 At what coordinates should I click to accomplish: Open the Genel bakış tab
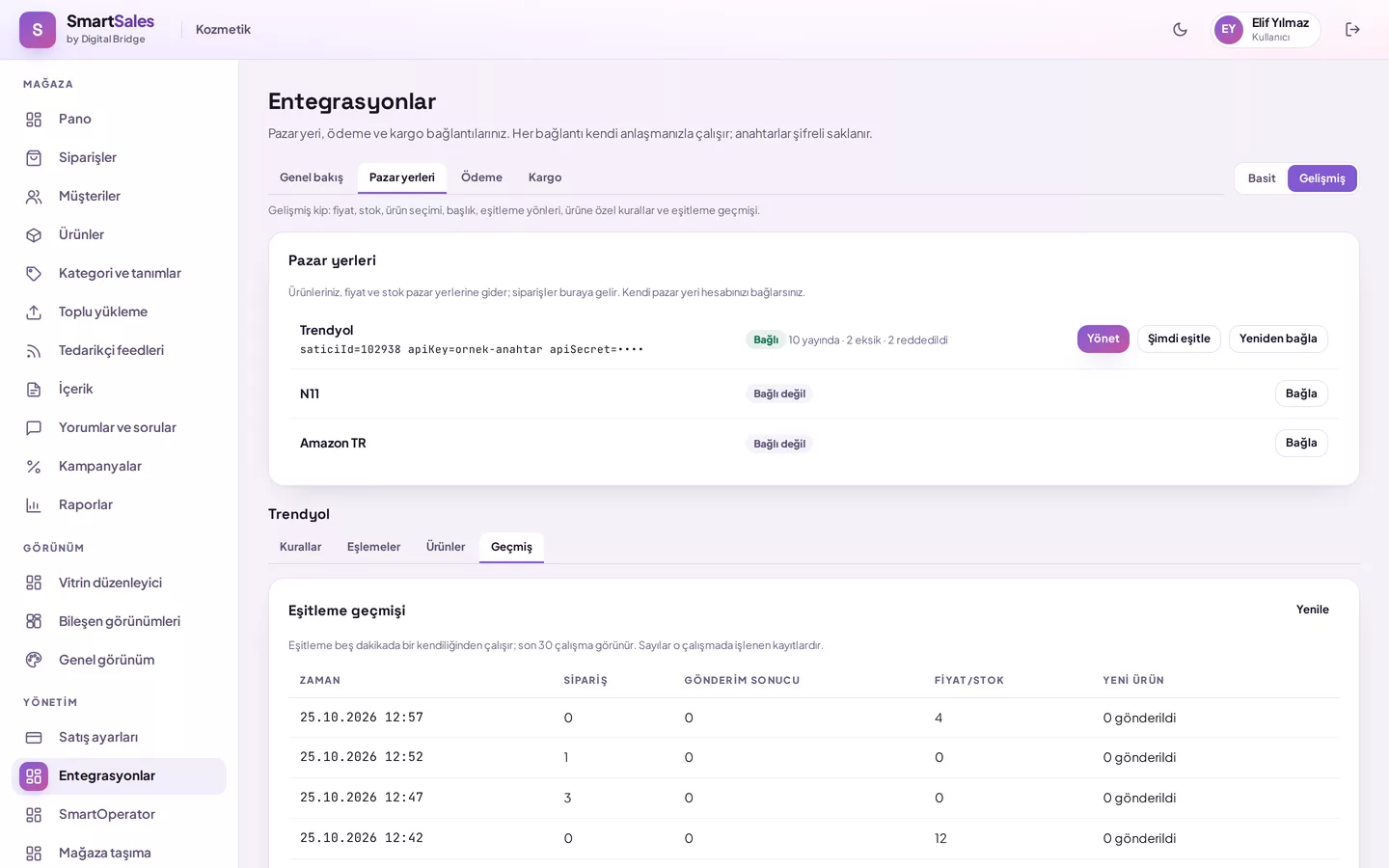pos(312,177)
